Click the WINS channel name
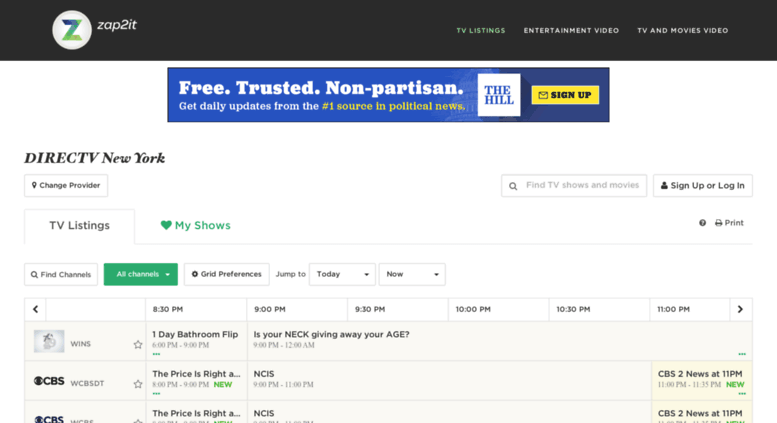The width and height of the screenshot is (777, 423). [x=80, y=344]
